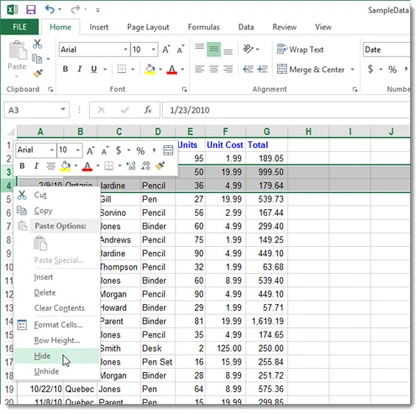Viewport: 420px width, 414px height.
Task: Click the Undo arrow icon
Action: pos(50,9)
